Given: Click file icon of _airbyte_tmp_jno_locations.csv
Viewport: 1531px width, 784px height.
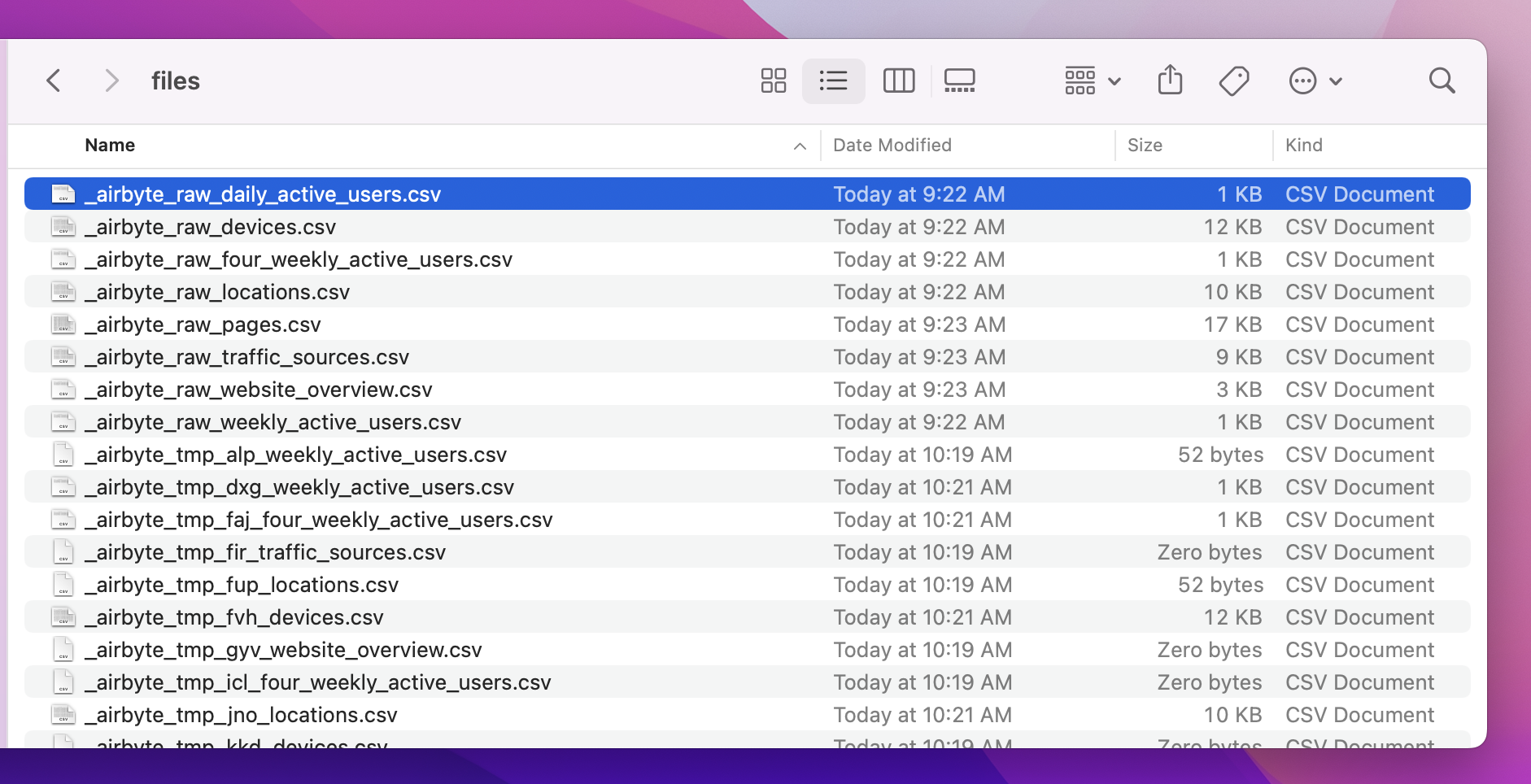Looking at the screenshot, I should [x=63, y=715].
